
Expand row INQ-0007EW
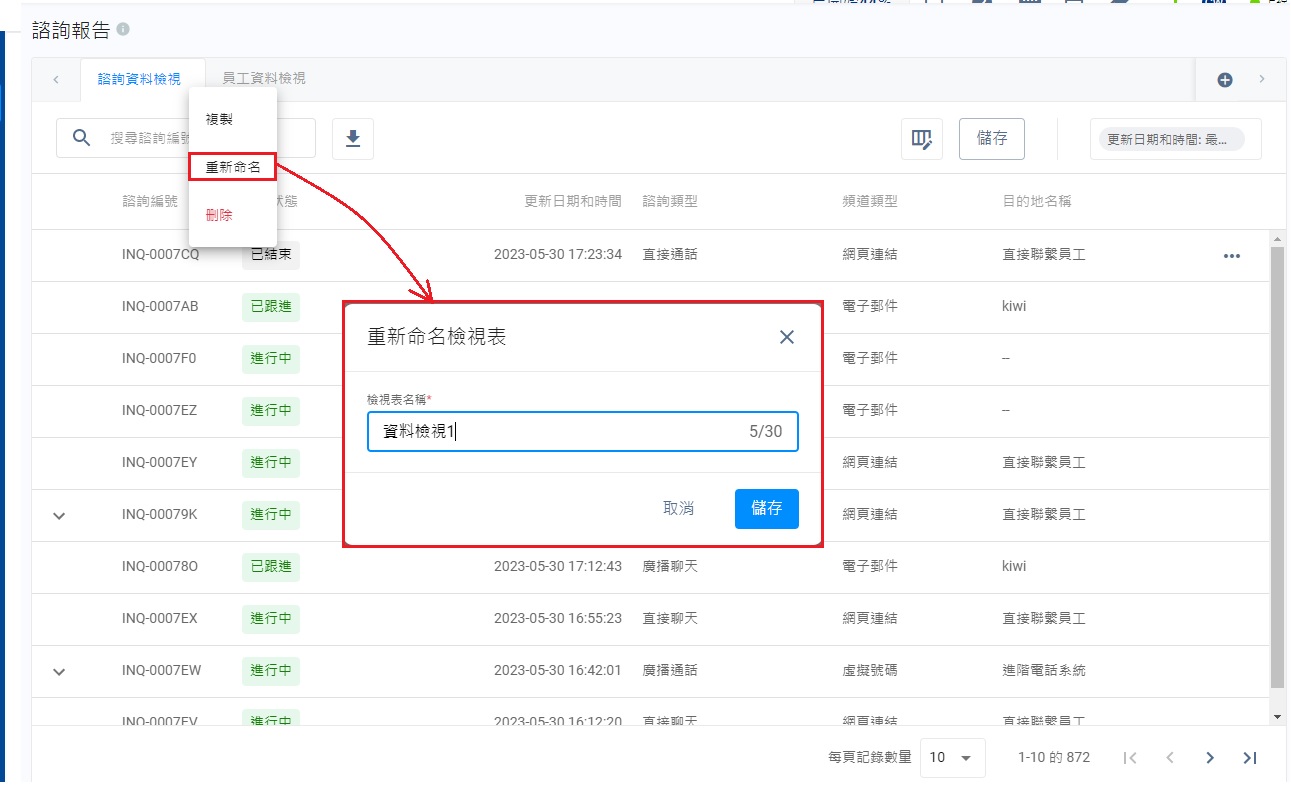(x=59, y=671)
